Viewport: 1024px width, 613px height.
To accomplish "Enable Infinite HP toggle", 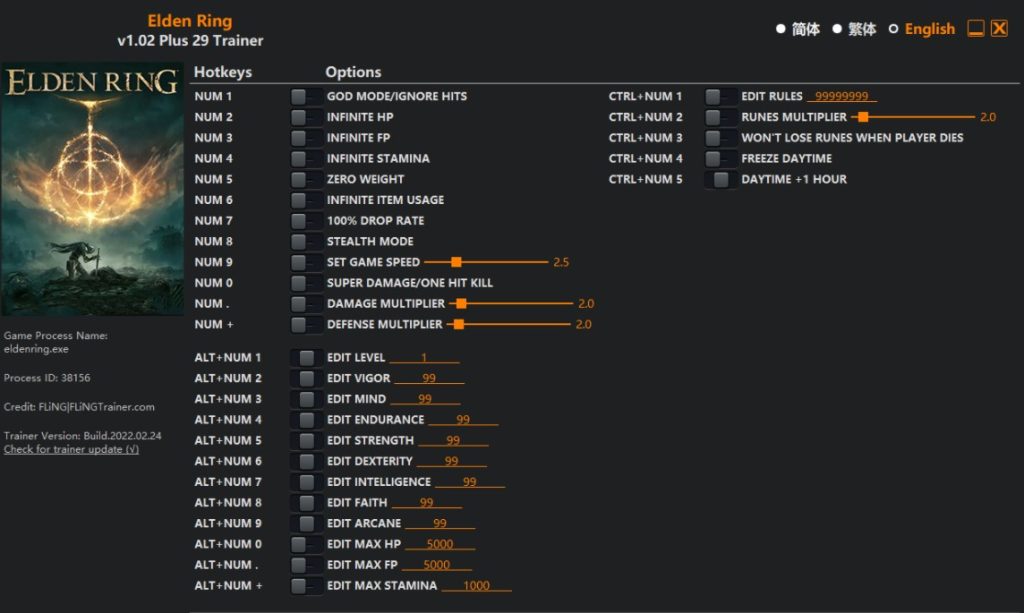I will [306, 118].
